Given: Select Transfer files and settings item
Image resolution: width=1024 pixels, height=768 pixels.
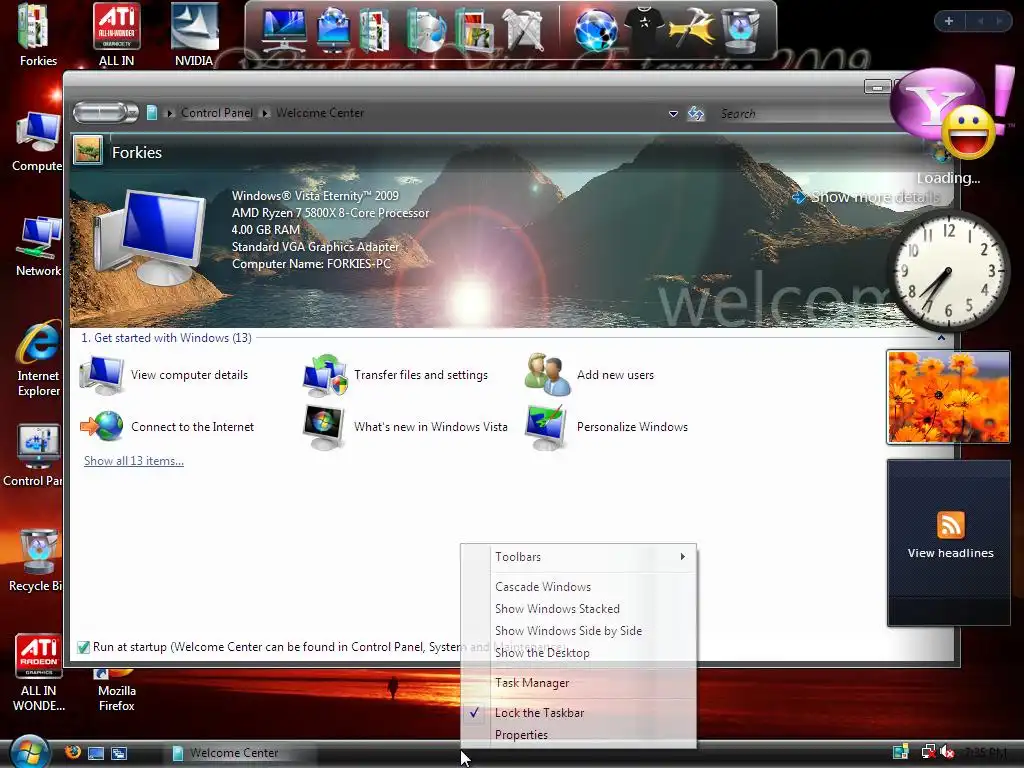Looking at the screenshot, I should pyautogui.click(x=396, y=375).
